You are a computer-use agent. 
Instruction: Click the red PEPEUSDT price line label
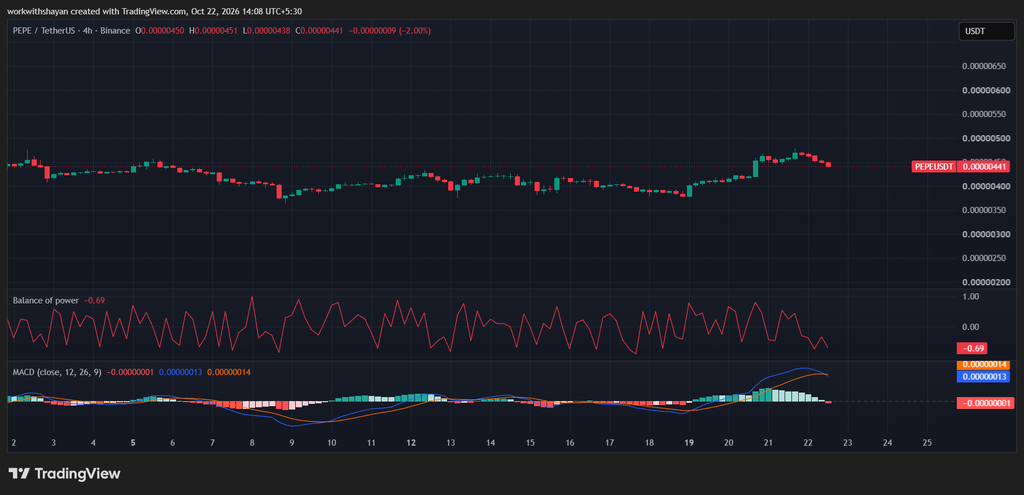pyautogui.click(x=935, y=167)
